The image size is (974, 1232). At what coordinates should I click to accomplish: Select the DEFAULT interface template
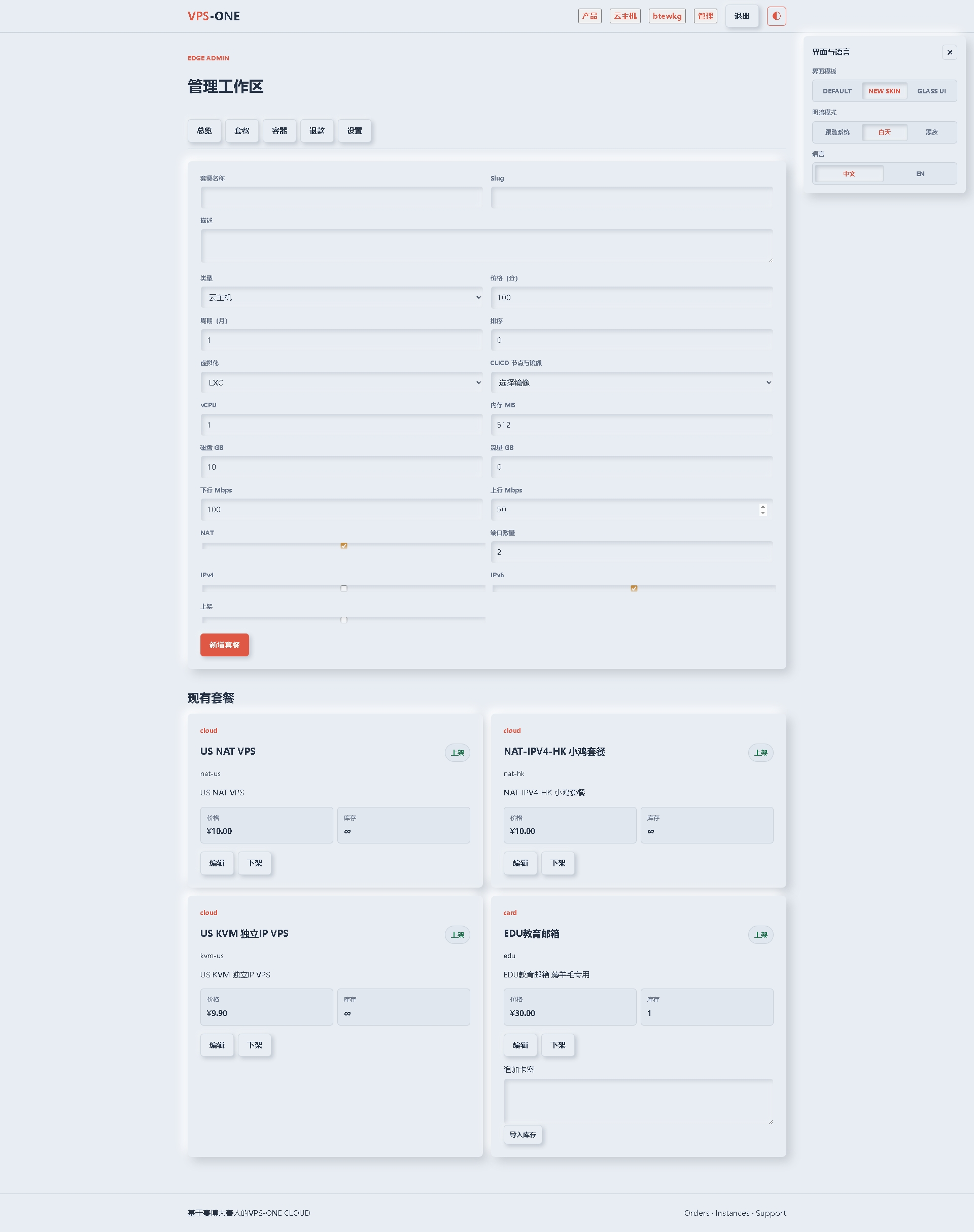[837, 91]
